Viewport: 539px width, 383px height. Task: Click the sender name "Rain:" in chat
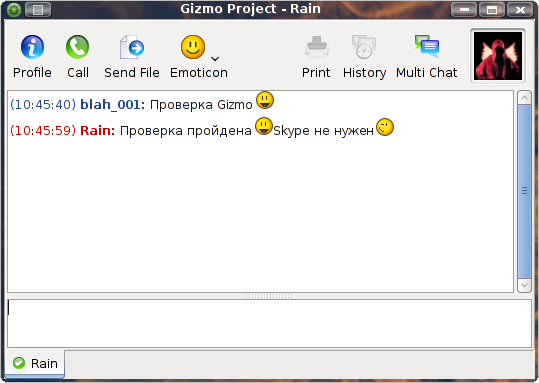pyautogui.click(x=97, y=131)
